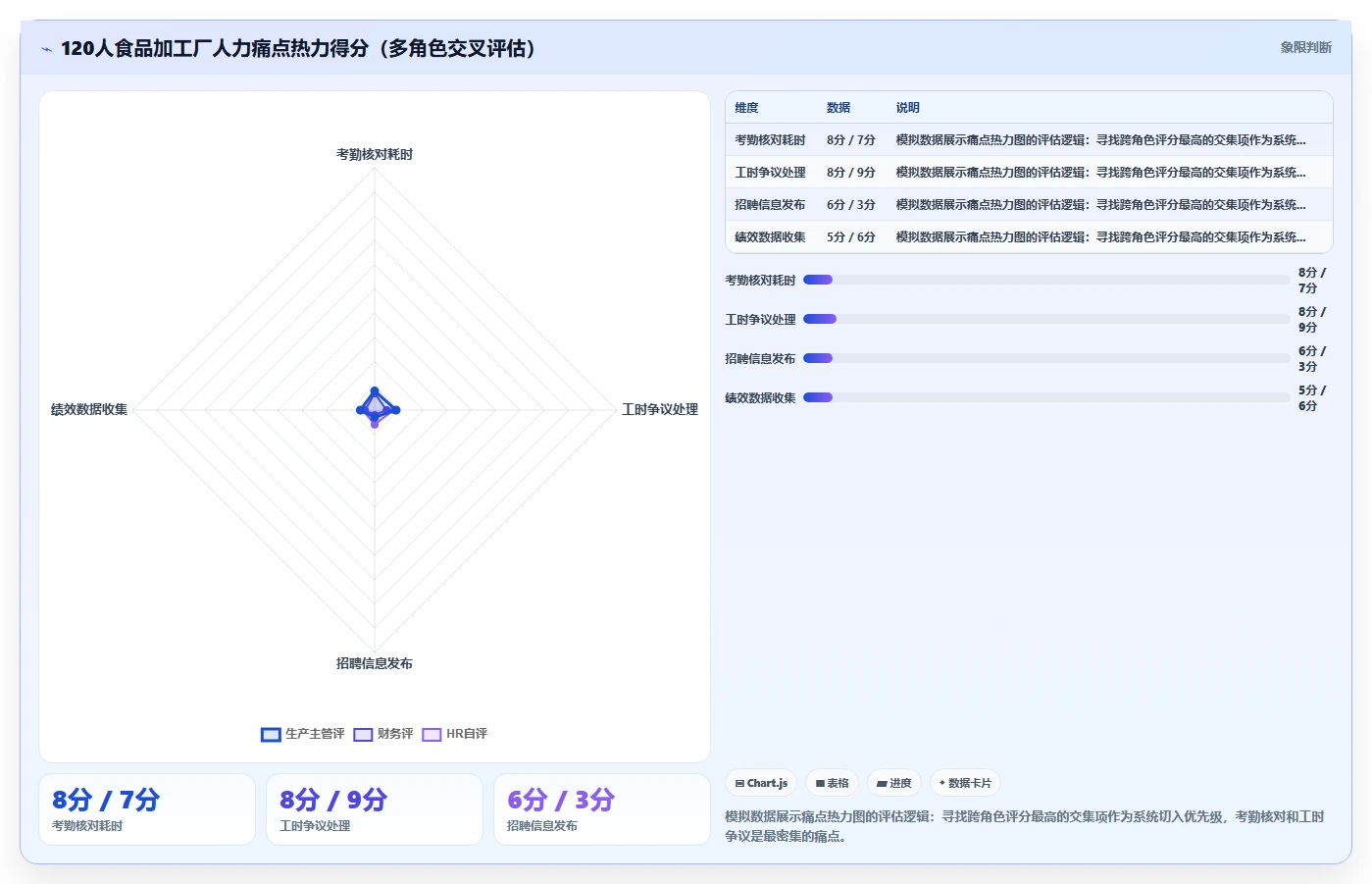Click the 招聘信息发布 radar axis label
Image resolution: width=1372 pixels, height=884 pixels.
click(x=375, y=664)
